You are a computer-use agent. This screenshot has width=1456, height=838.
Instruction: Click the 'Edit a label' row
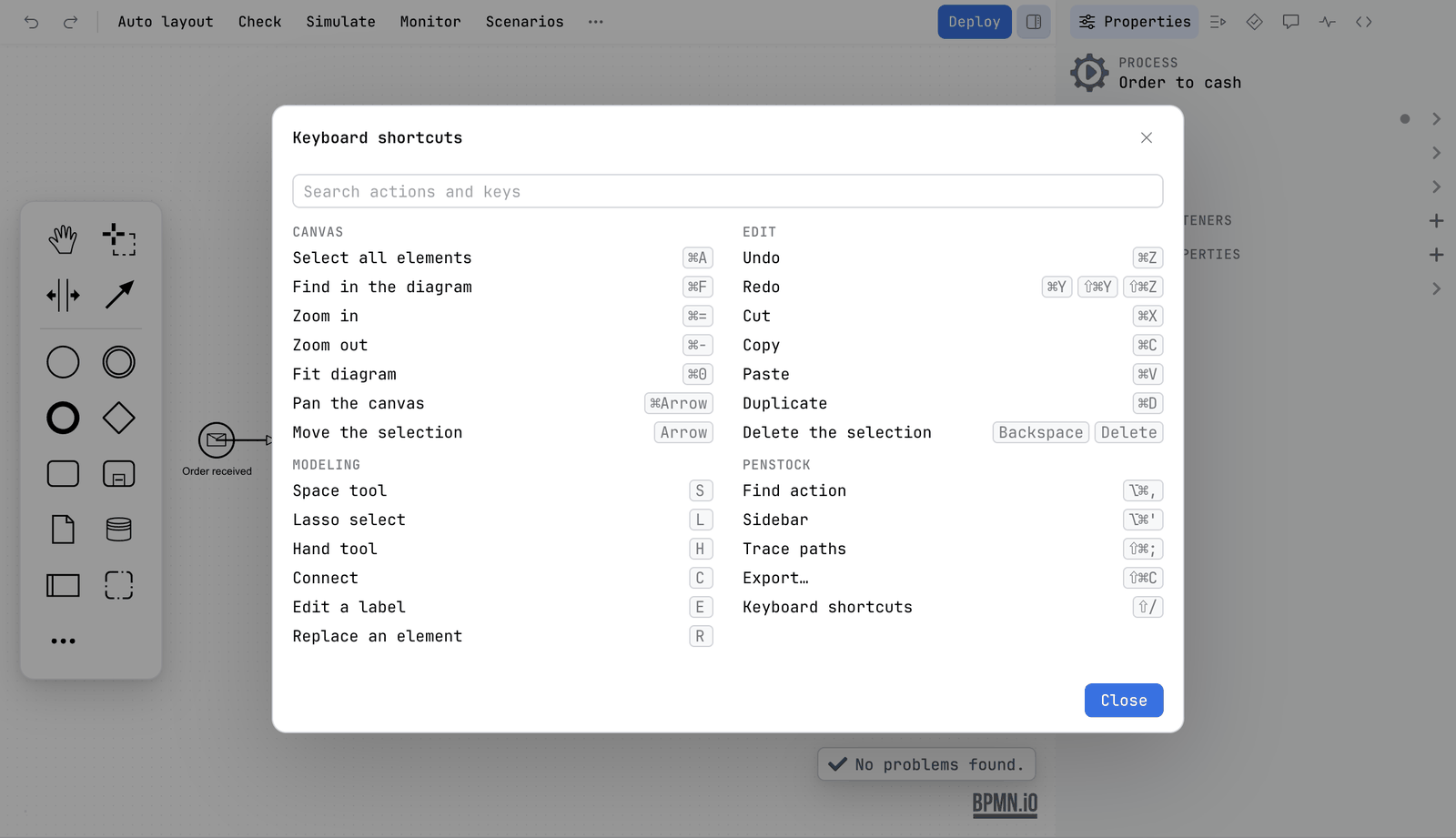(x=502, y=607)
